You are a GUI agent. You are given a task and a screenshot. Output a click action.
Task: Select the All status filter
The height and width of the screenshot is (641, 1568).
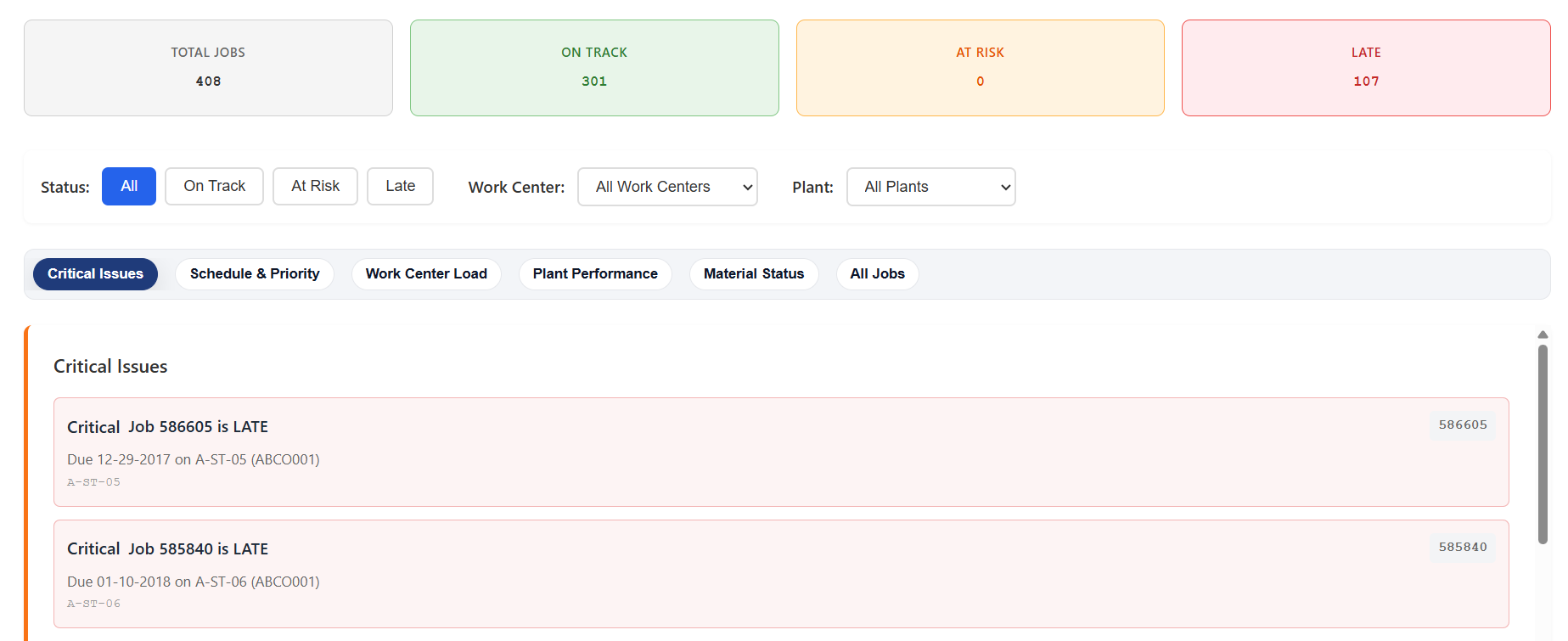pyautogui.click(x=129, y=186)
